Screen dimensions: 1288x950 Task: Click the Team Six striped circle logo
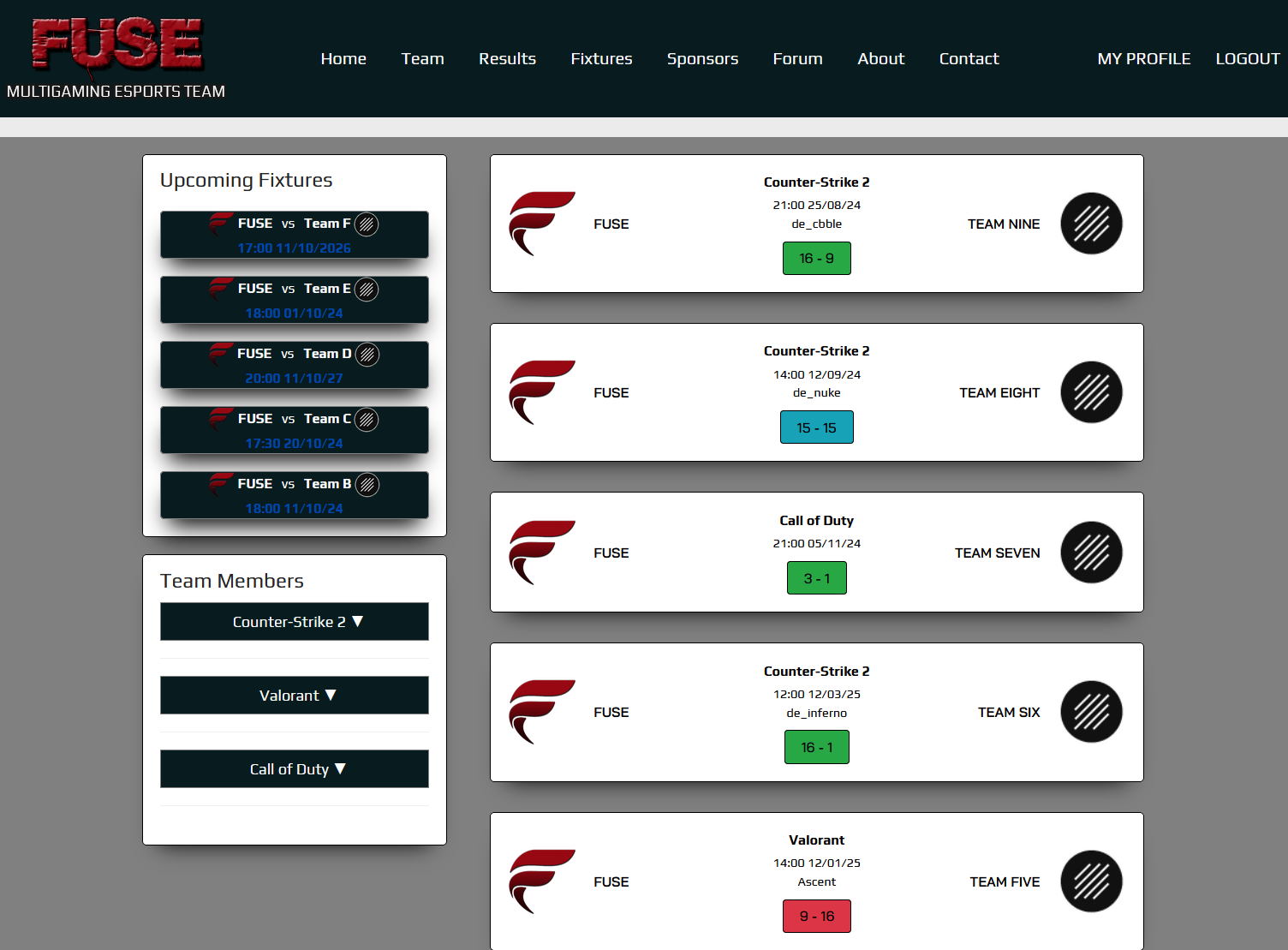click(1091, 712)
